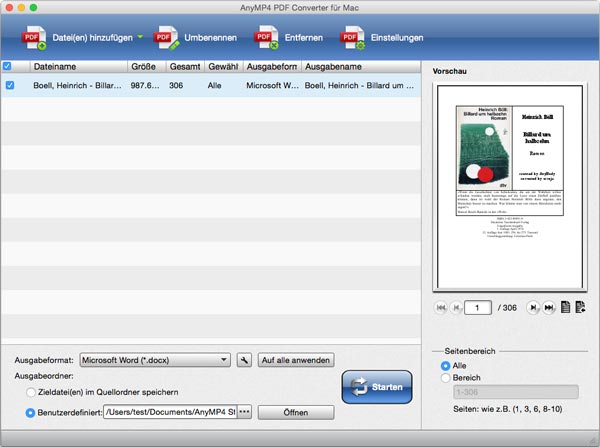
Task: Select Zieldatei(en) im Quellordner speichern radio
Action: tap(31, 392)
